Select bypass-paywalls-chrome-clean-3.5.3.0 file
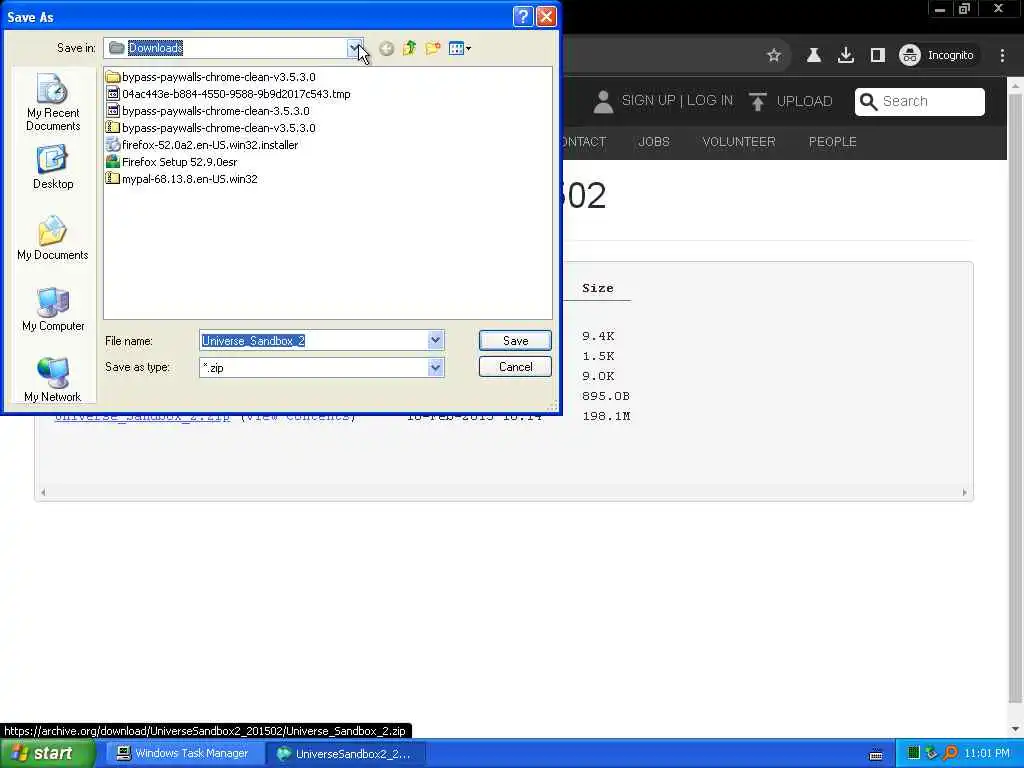The height and width of the screenshot is (768, 1024). [208, 111]
